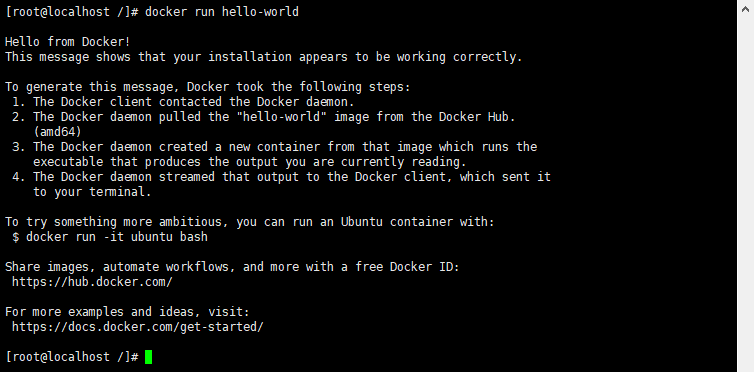Open the https://docs.docker.com/get-started/ link
The image size is (754, 372).
click(x=138, y=327)
